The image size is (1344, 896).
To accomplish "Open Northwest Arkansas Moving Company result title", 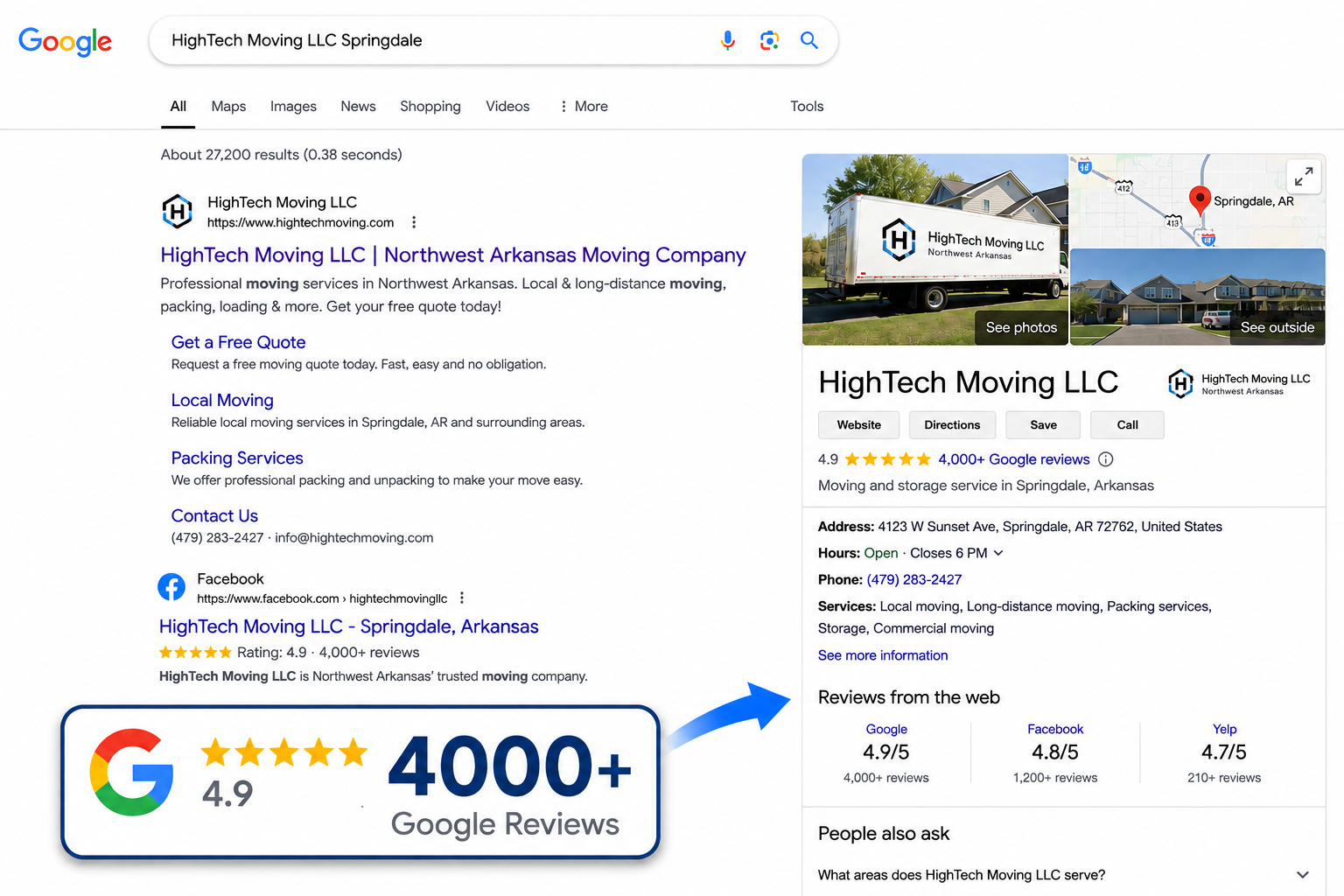I will [453, 255].
